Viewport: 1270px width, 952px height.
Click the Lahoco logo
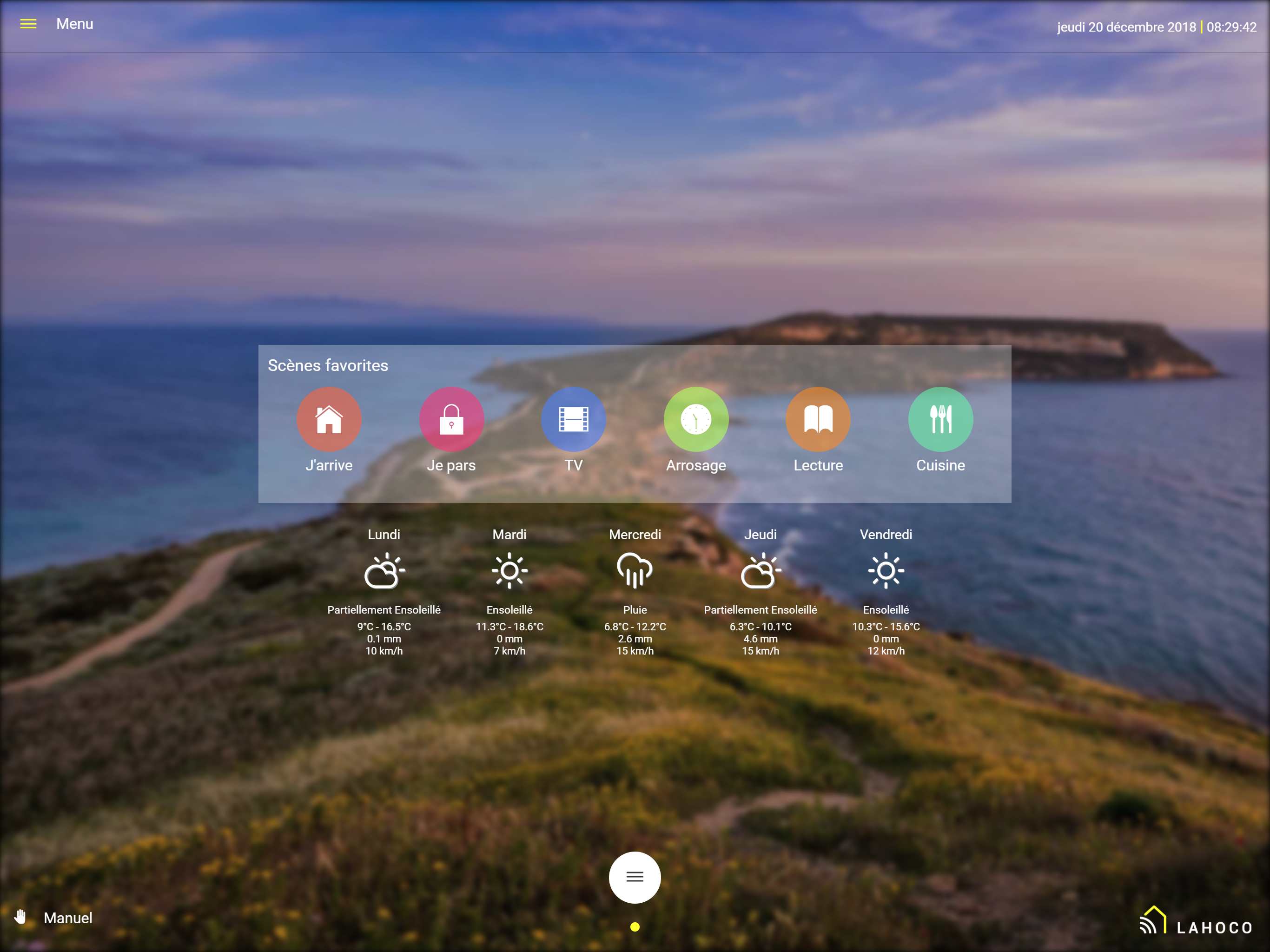coord(1197,922)
